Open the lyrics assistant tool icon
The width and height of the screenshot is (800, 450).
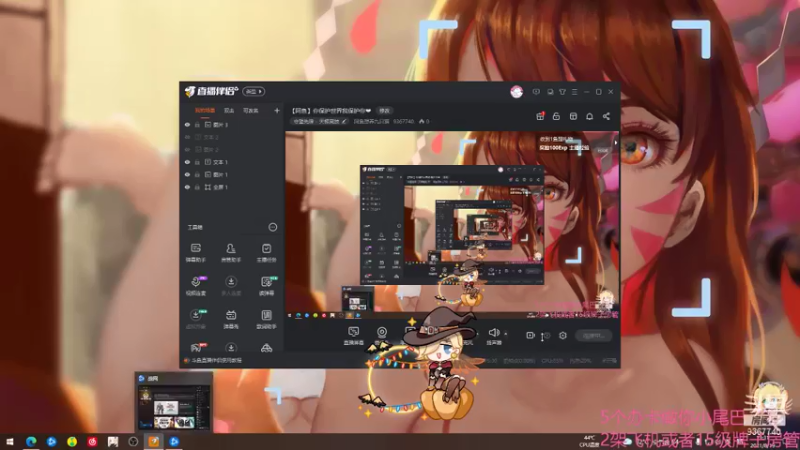click(x=266, y=318)
